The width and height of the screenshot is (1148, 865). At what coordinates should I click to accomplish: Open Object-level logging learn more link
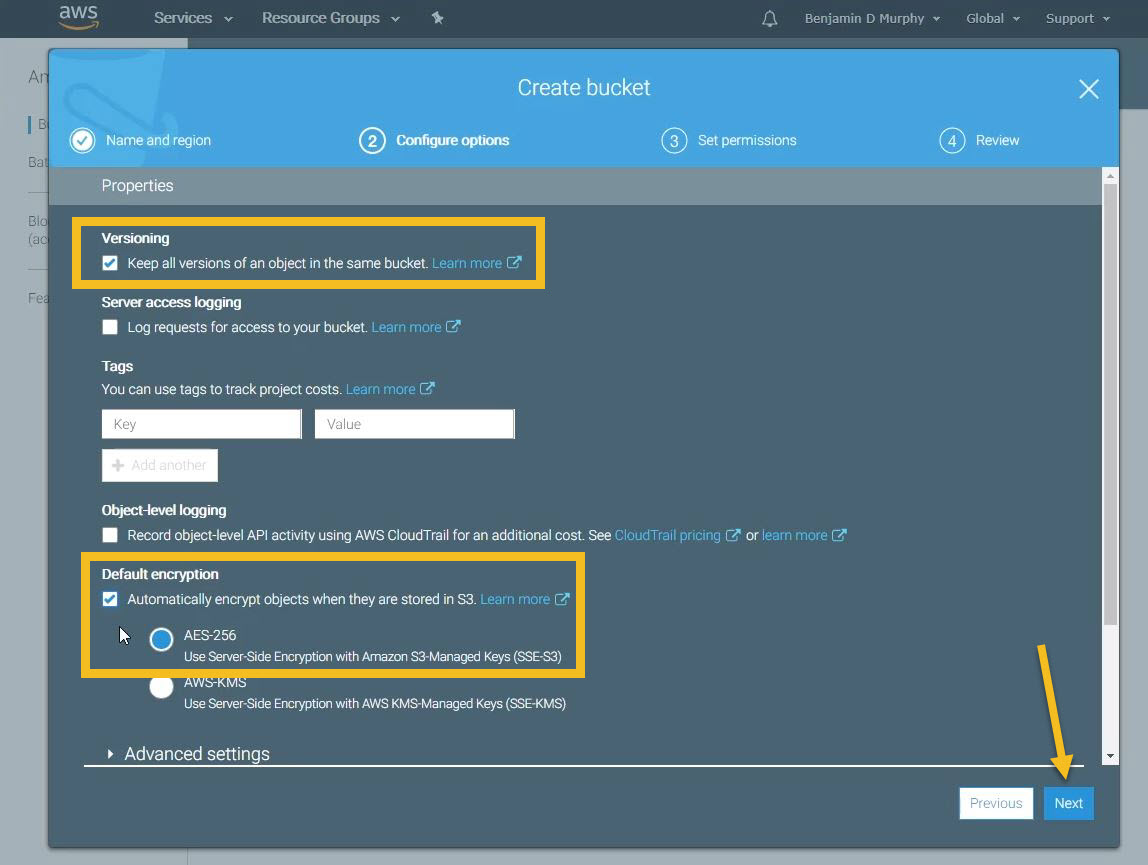point(794,535)
